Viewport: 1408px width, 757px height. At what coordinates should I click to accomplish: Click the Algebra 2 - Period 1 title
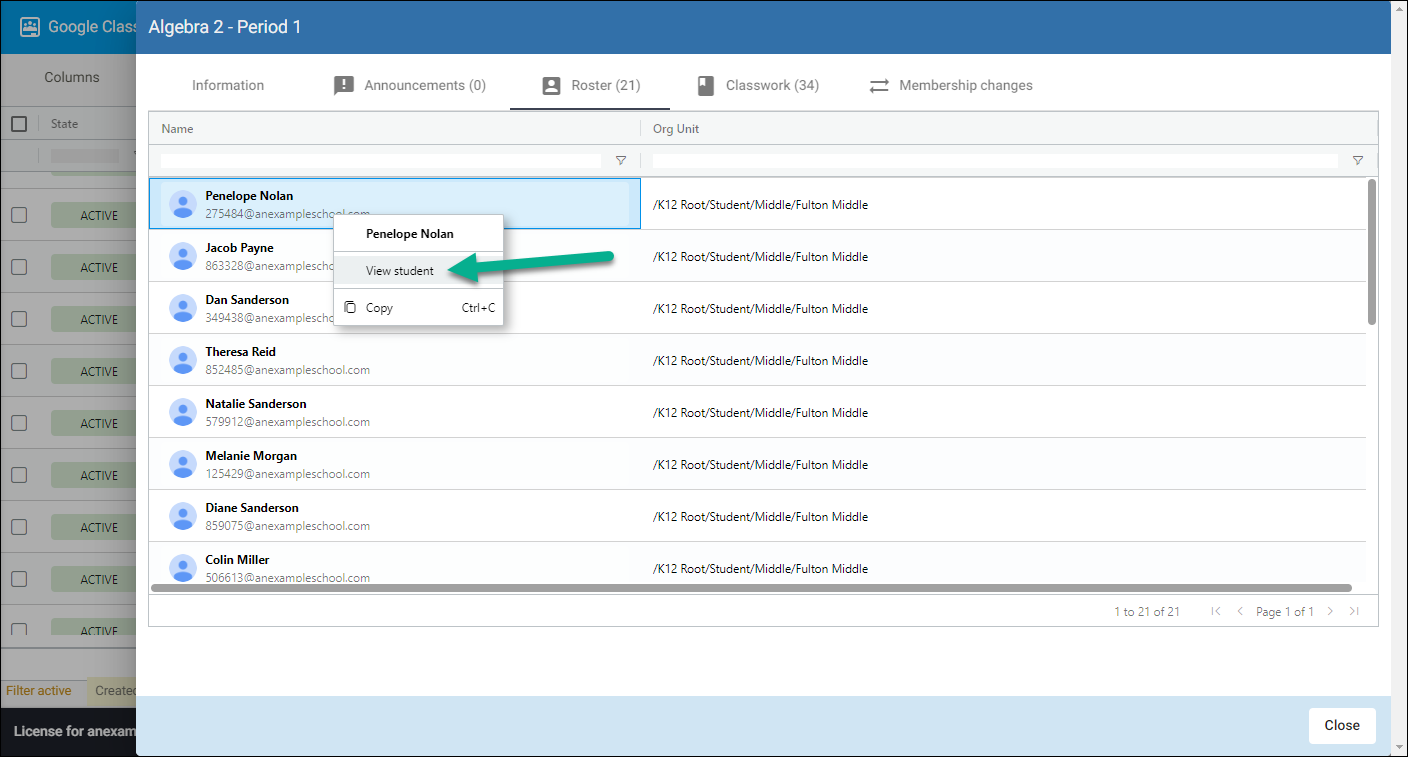coord(225,27)
